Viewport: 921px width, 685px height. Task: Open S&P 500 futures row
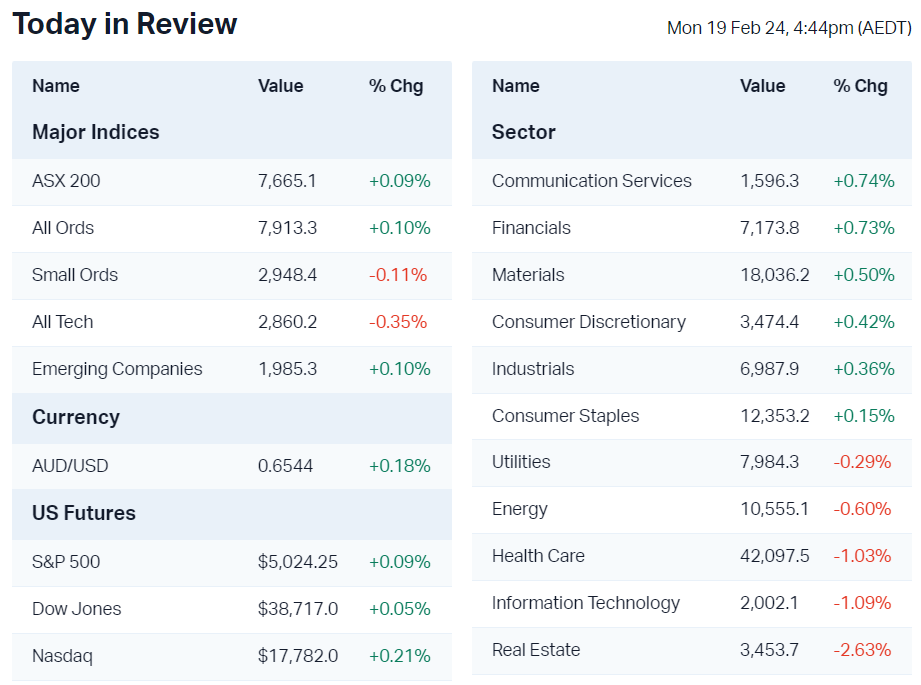[66, 562]
